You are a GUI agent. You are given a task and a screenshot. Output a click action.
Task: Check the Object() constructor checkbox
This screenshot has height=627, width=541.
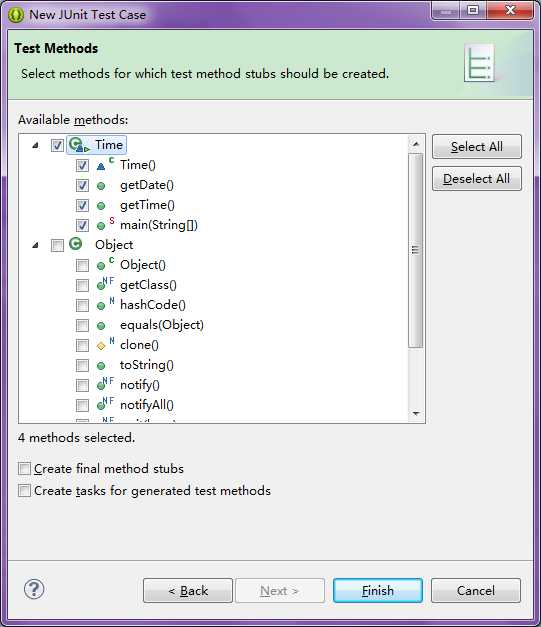82,265
